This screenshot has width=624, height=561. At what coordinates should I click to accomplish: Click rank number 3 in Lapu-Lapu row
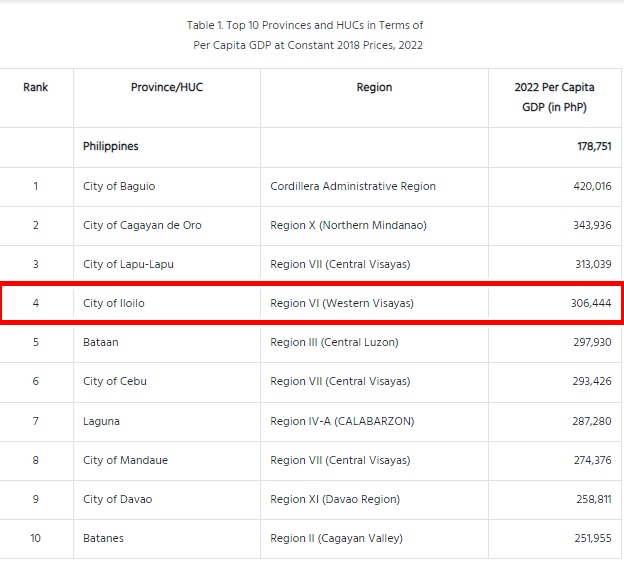pos(36,264)
